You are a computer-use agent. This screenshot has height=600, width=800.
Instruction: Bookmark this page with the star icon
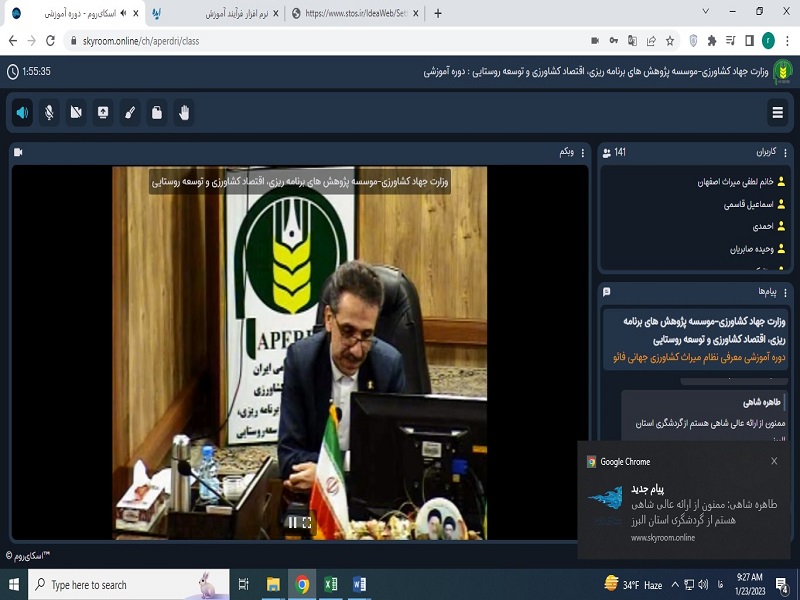pos(695,41)
